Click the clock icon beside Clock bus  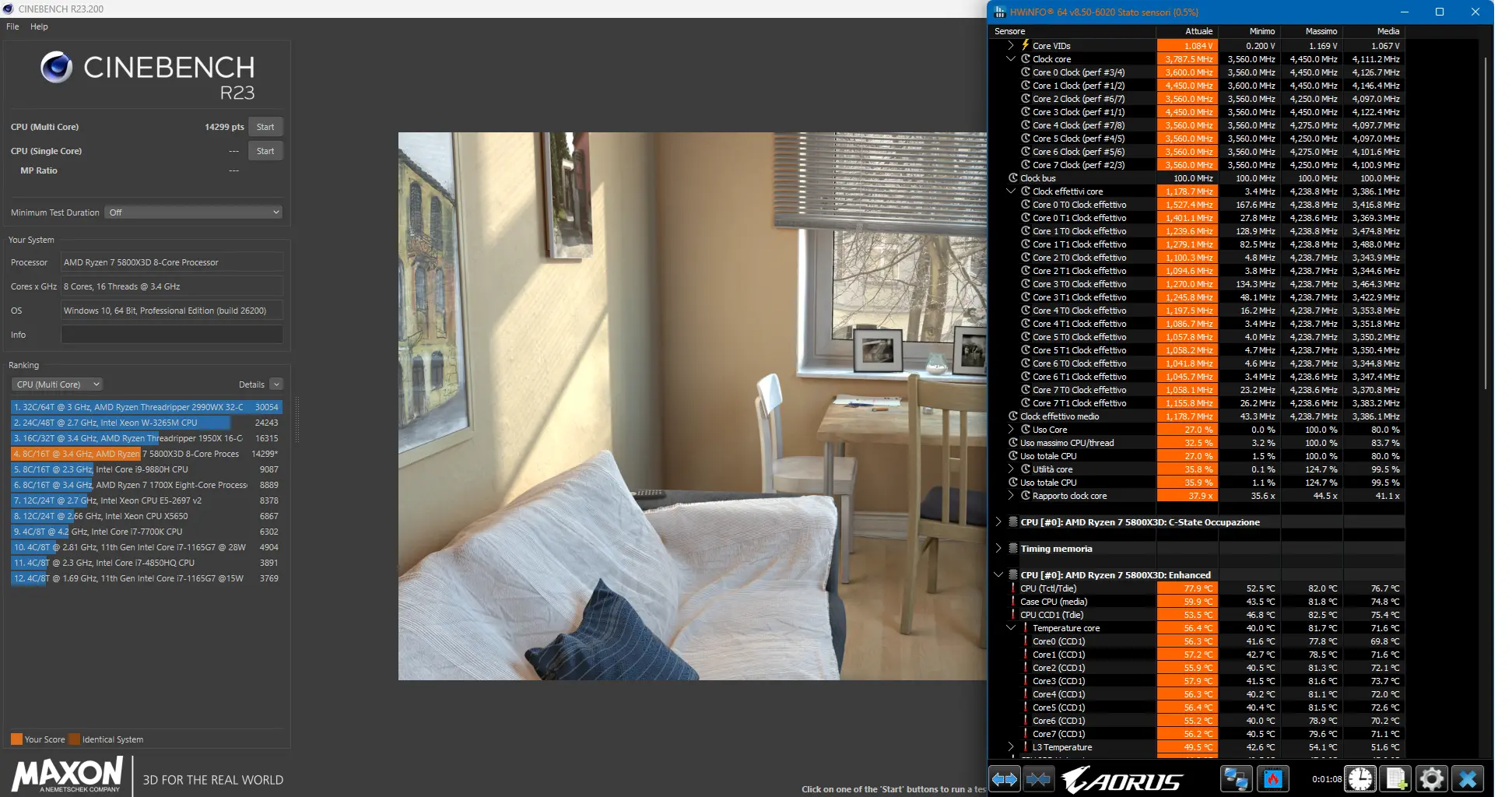tap(1013, 177)
